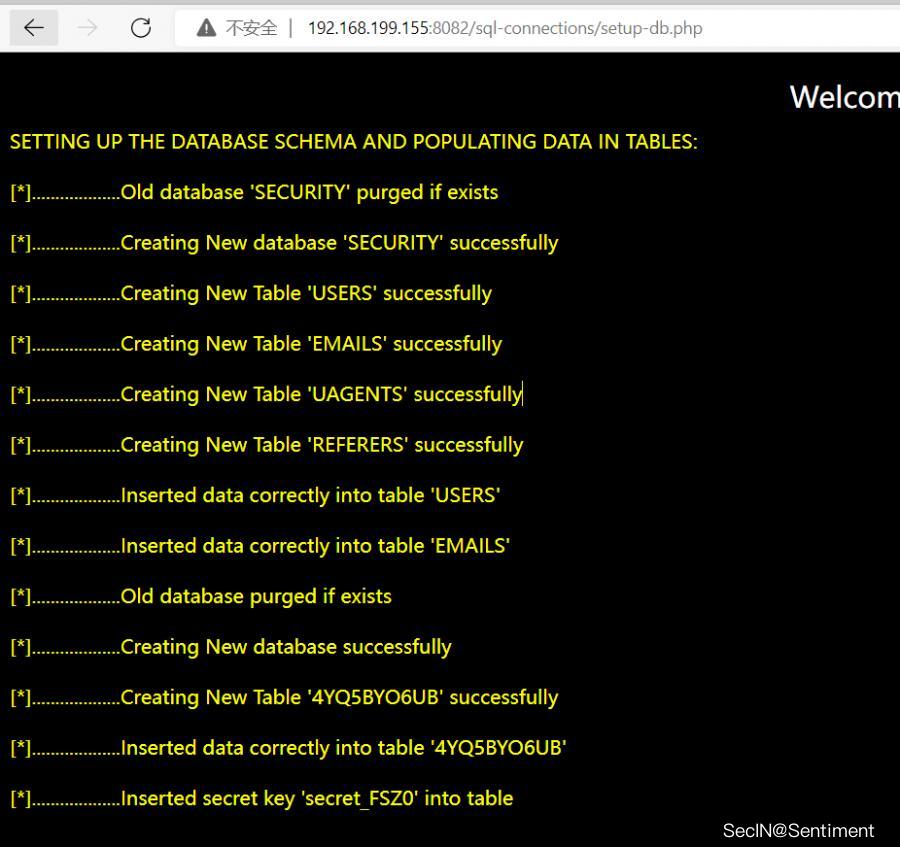Click the "Old database 'SECURITY' purged" line
The width and height of the screenshot is (900, 847).
[x=308, y=192]
